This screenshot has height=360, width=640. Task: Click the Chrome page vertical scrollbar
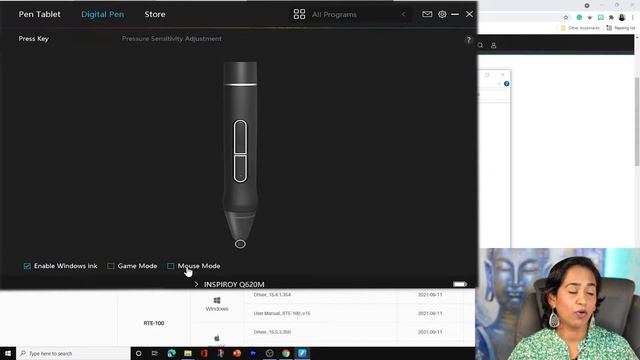pyautogui.click(x=637, y=122)
